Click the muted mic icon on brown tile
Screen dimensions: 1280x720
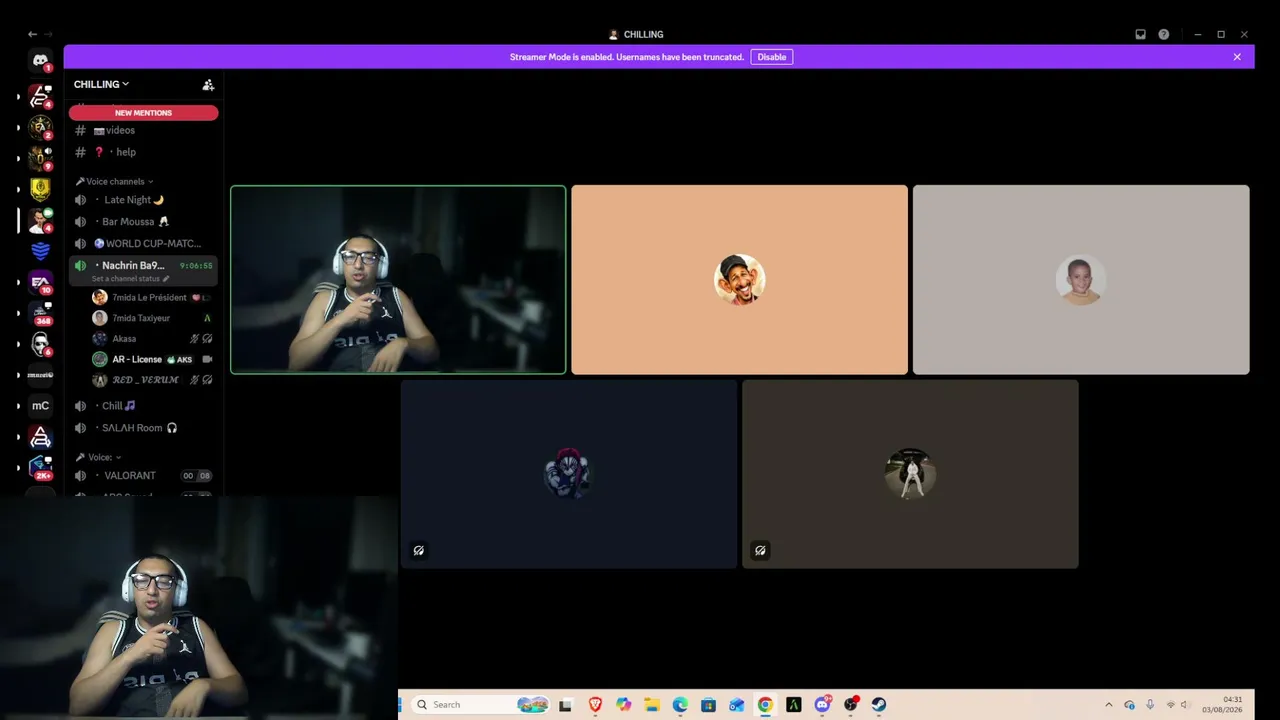tap(760, 550)
